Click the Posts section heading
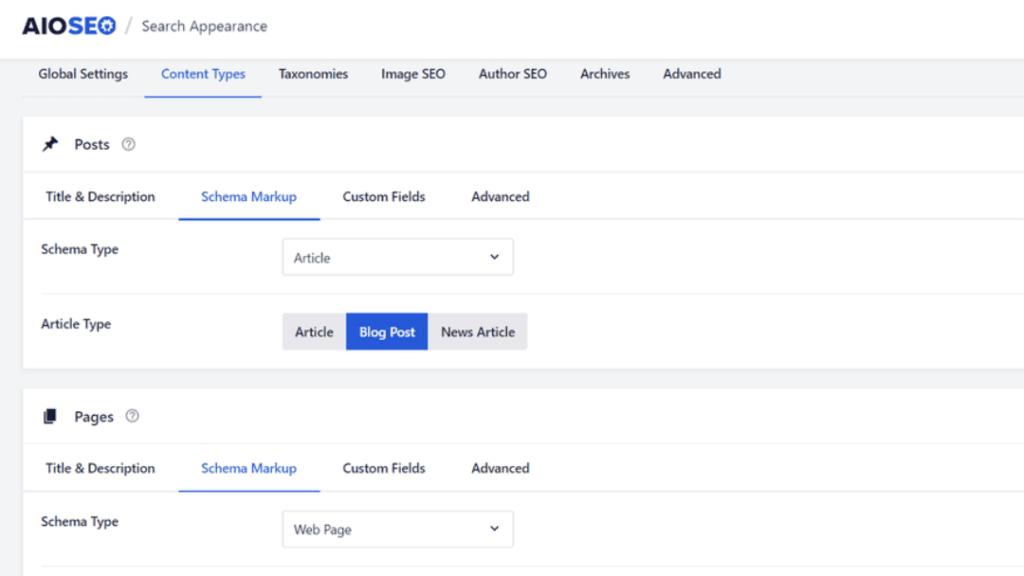The image size is (1024, 576). pyautogui.click(x=91, y=144)
